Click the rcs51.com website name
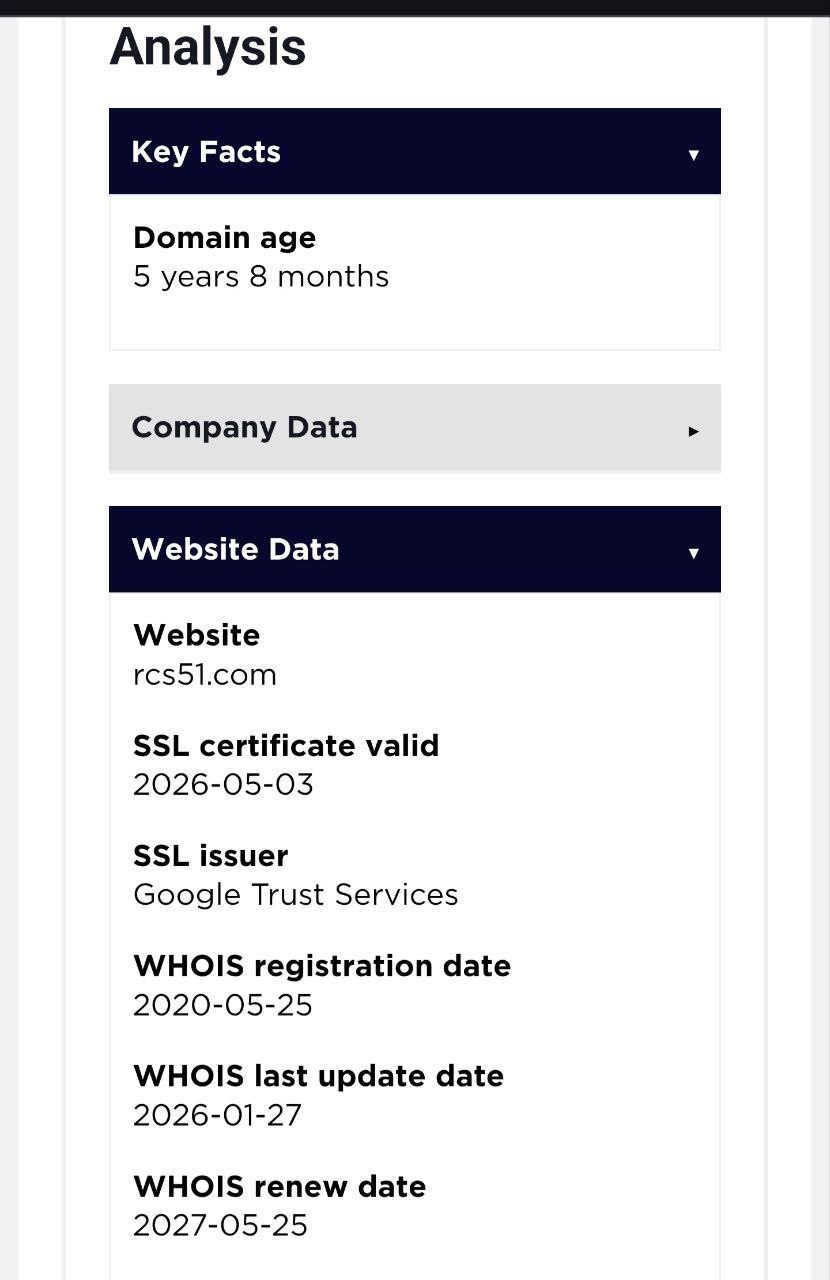 pos(205,675)
